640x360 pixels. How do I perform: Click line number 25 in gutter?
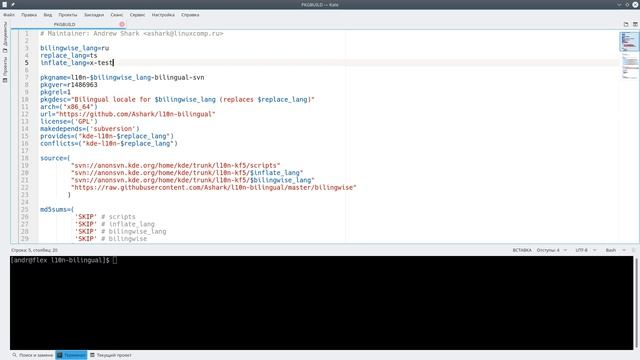(x=25, y=210)
